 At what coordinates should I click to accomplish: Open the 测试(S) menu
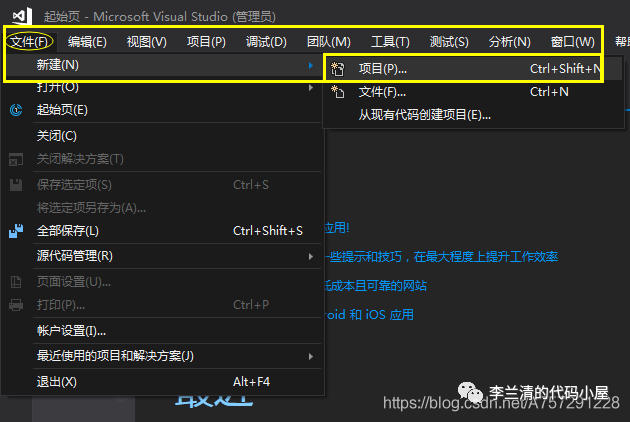tap(449, 41)
